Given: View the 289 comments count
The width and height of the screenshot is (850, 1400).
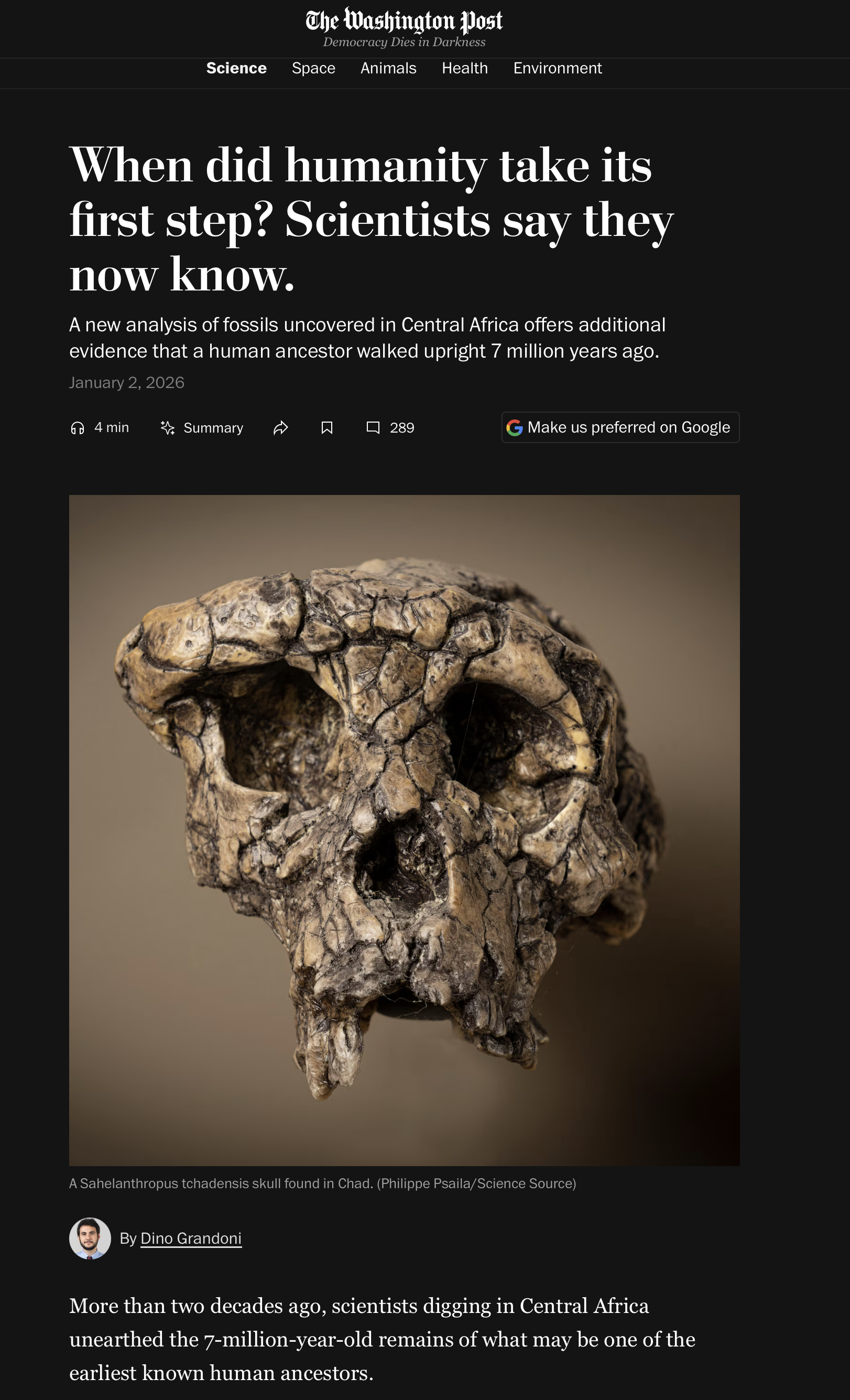Looking at the screenshot, I should pos(402,428).
